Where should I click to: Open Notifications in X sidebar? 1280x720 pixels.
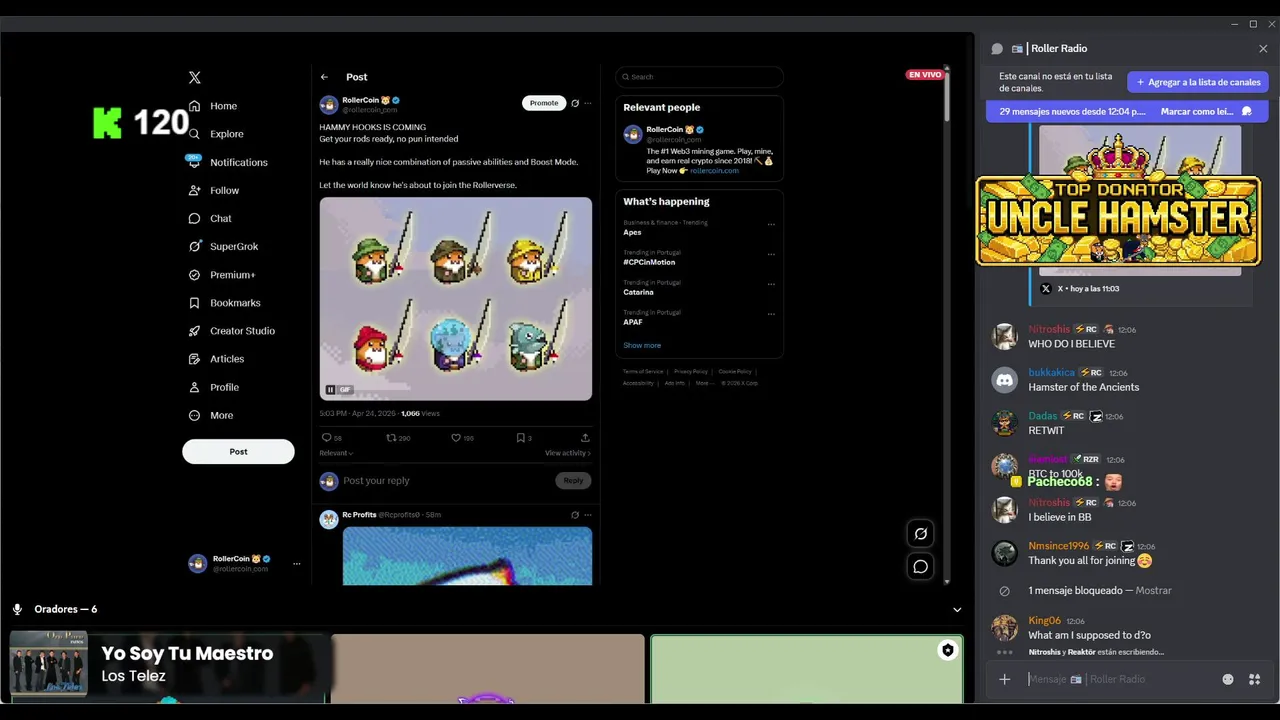pos(228,162)
